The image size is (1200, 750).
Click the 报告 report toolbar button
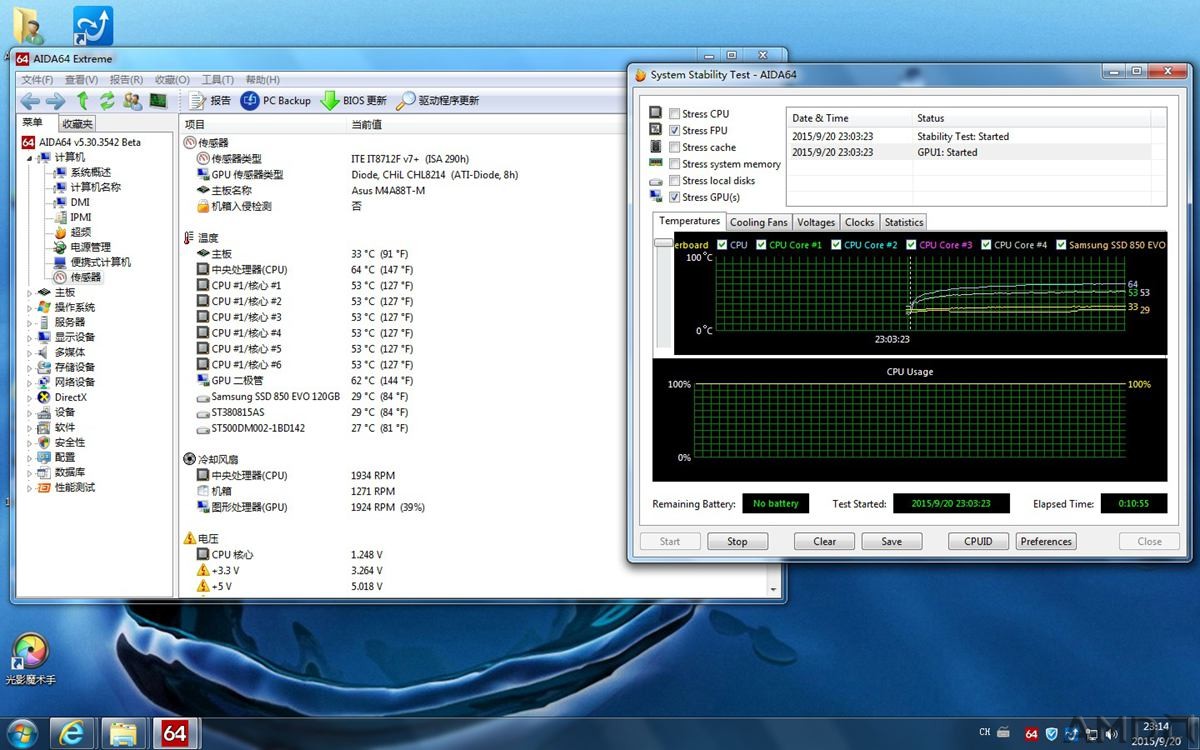pyautogui.click(x=210, y=101)
